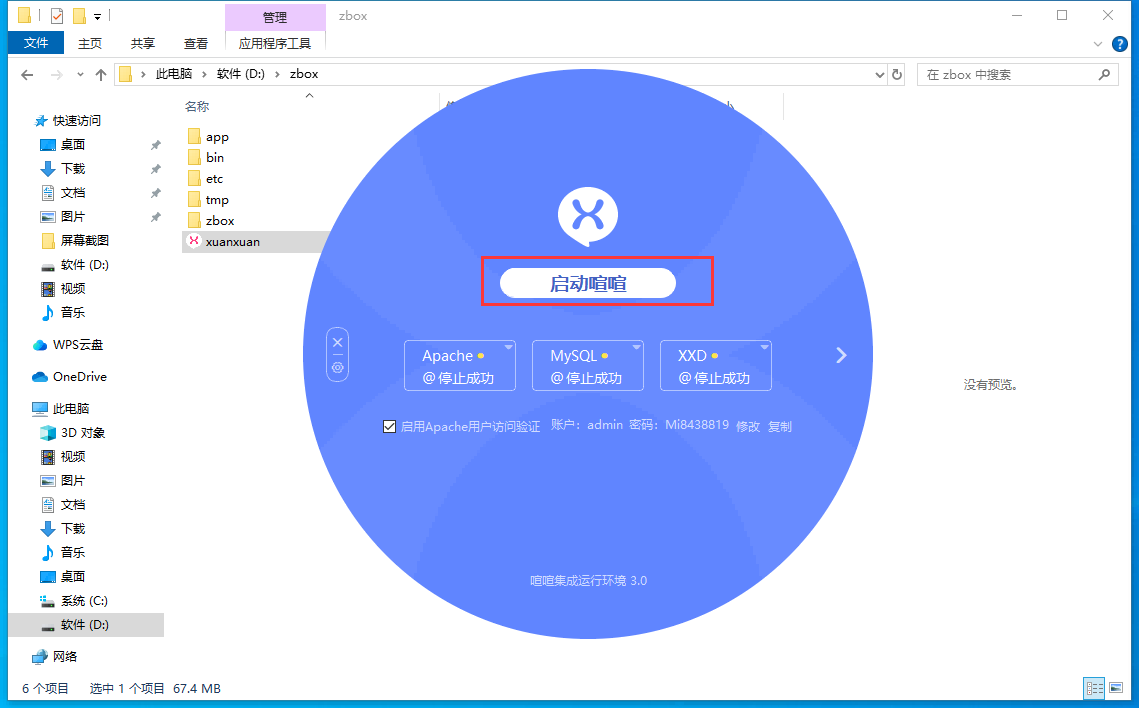
Task: Click the back navigation arrow
Action: pos(27,75)
